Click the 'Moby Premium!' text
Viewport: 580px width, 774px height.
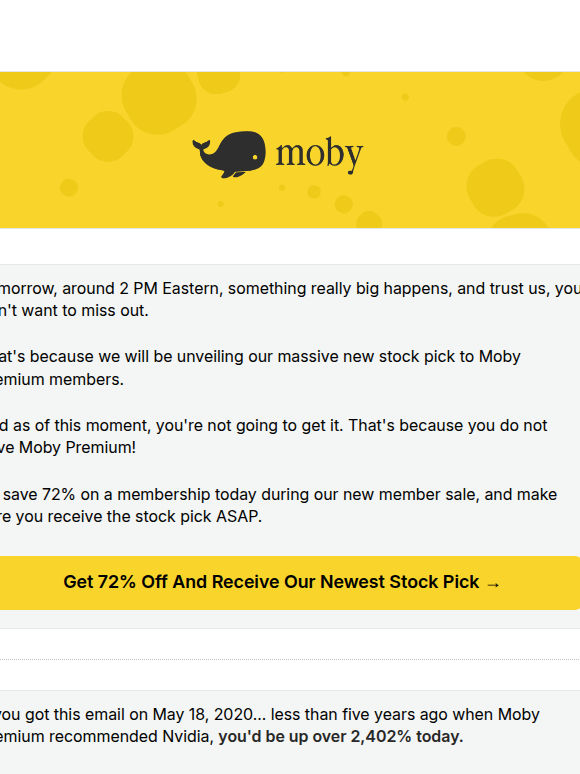(x=77, y=447)
